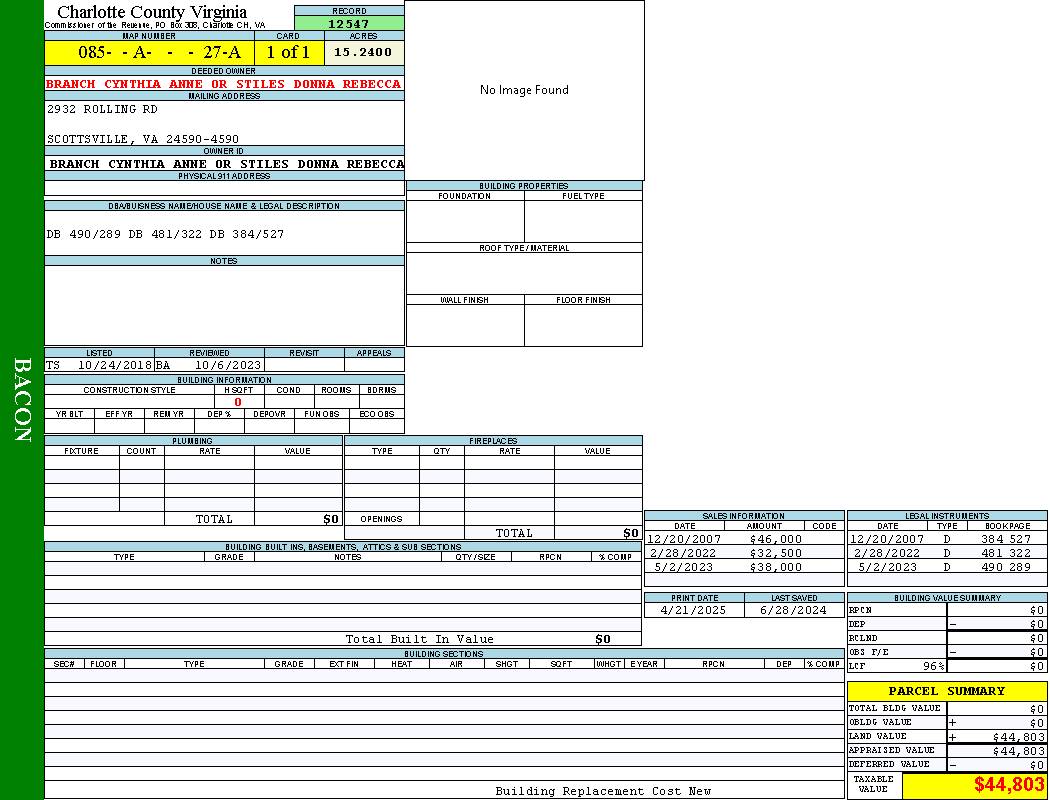Click the taxable value $44,803 in red
Screen dimensions: 1050x800
1009,785
